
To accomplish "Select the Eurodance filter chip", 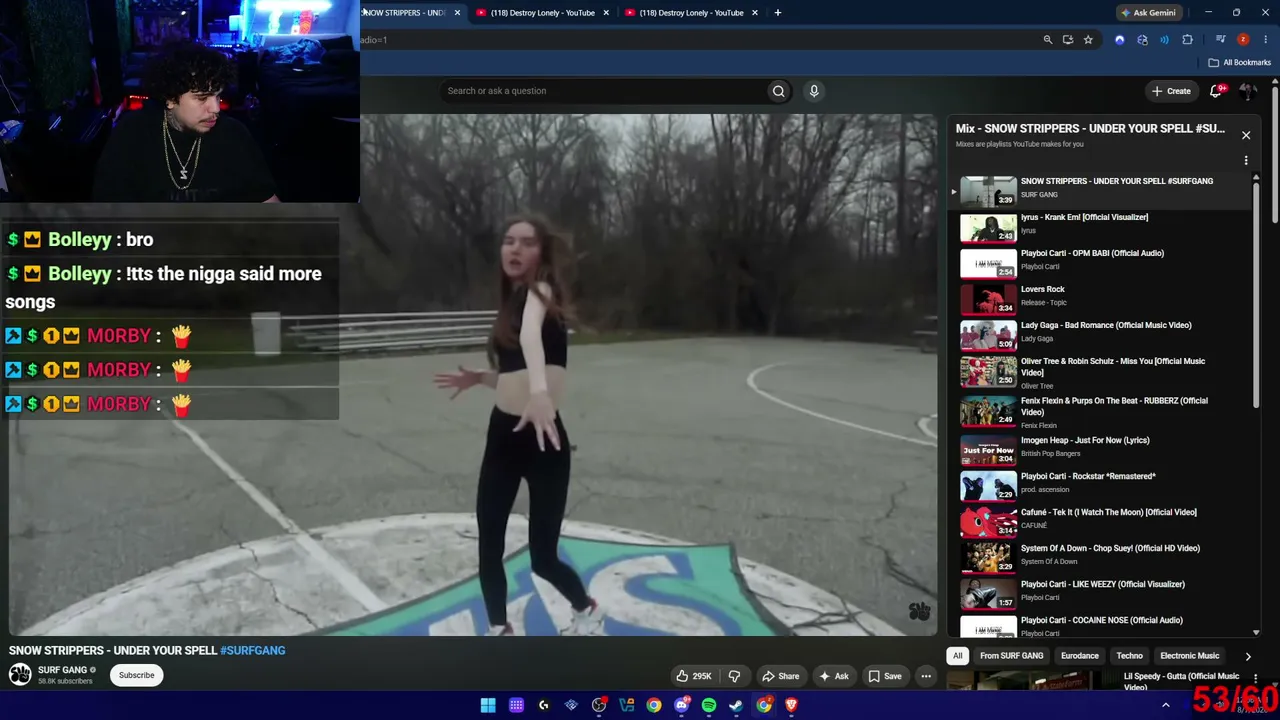I will point(1079,656).
